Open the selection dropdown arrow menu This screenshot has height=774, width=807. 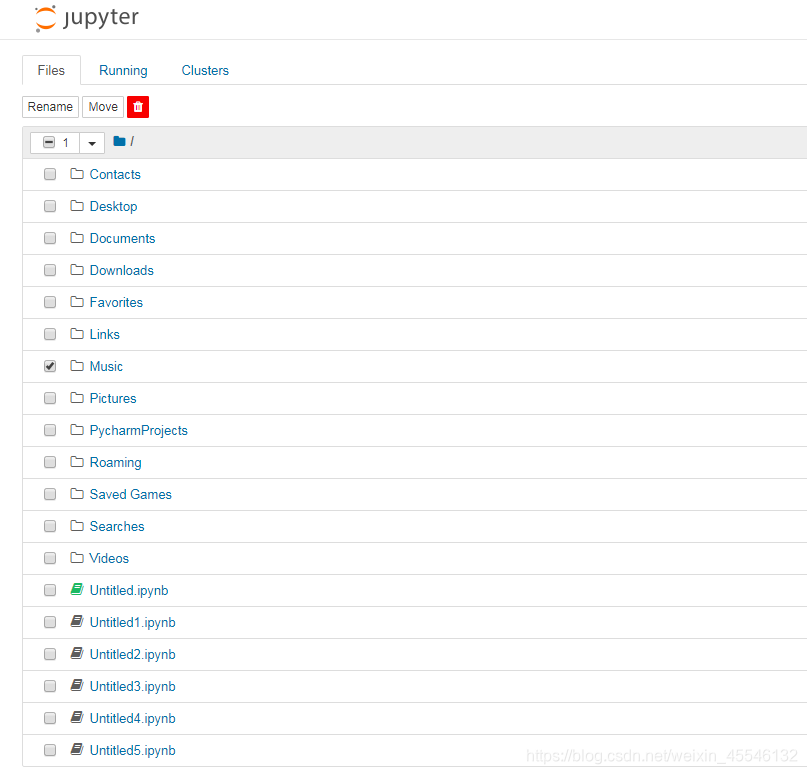point(92,143)
